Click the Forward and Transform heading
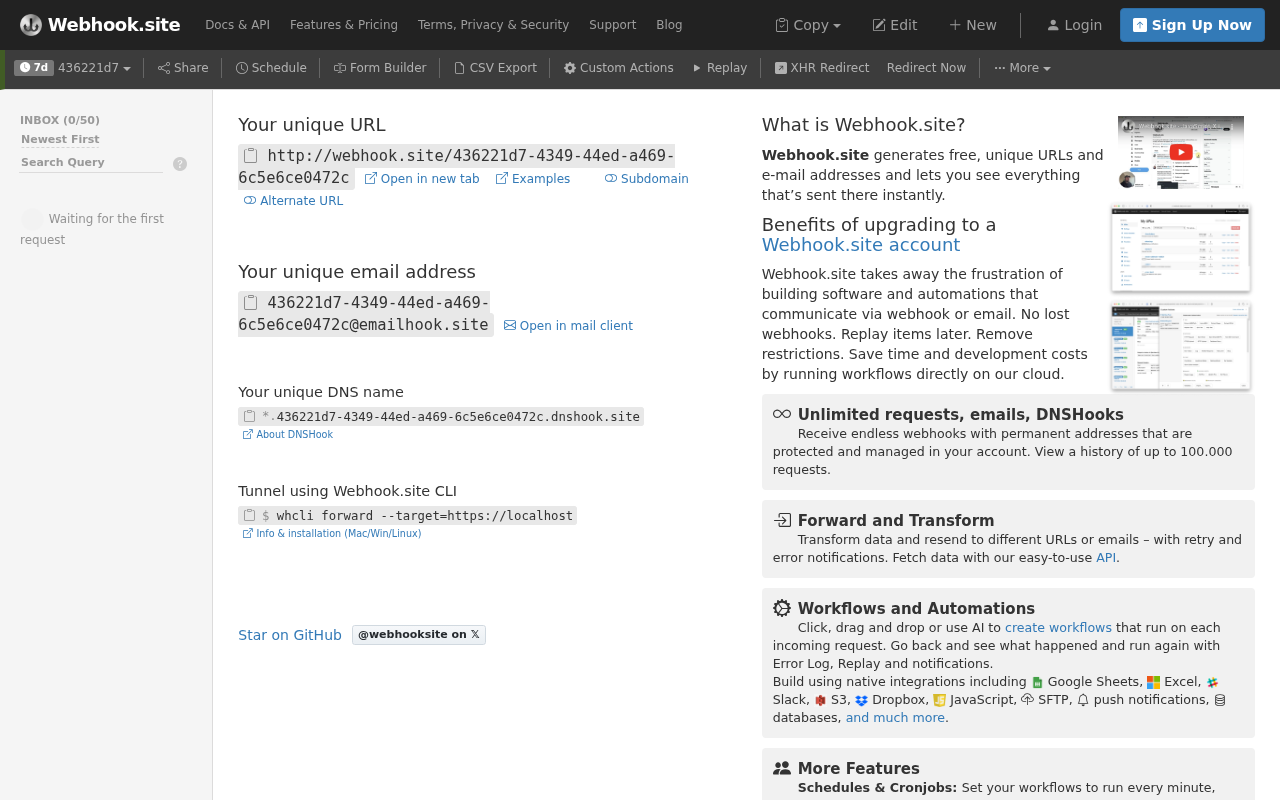The height and width of the screenshot is (800, 1280). coord(896,521)
